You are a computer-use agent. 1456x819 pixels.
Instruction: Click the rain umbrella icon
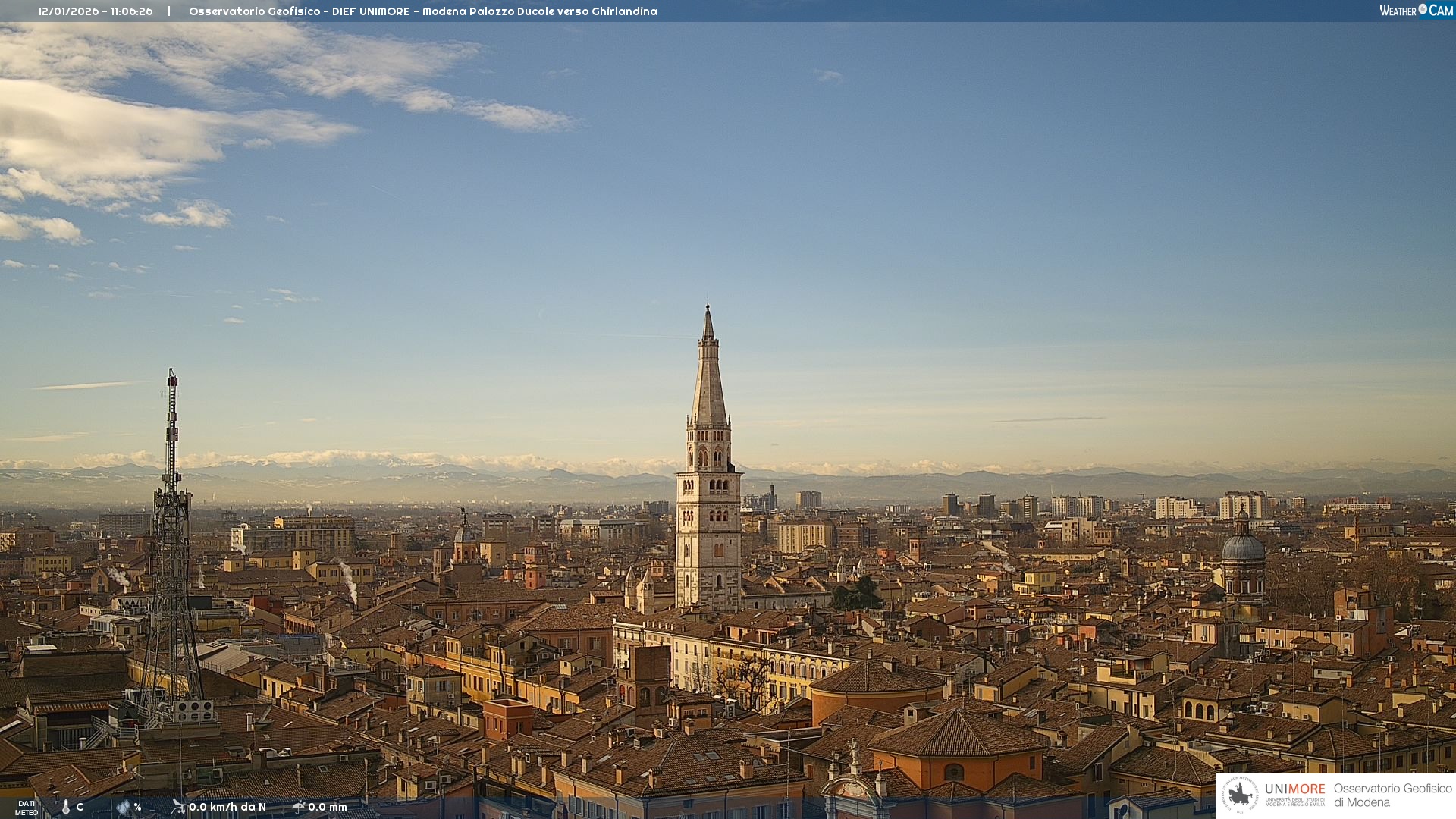coord(299,807)
